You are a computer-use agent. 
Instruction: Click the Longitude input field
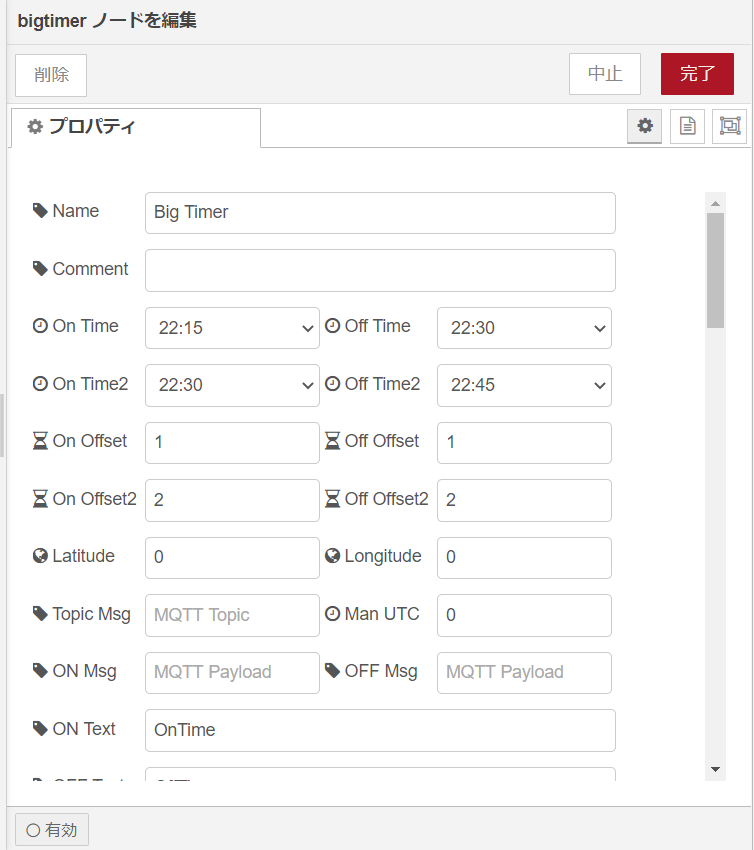[524, 558]
